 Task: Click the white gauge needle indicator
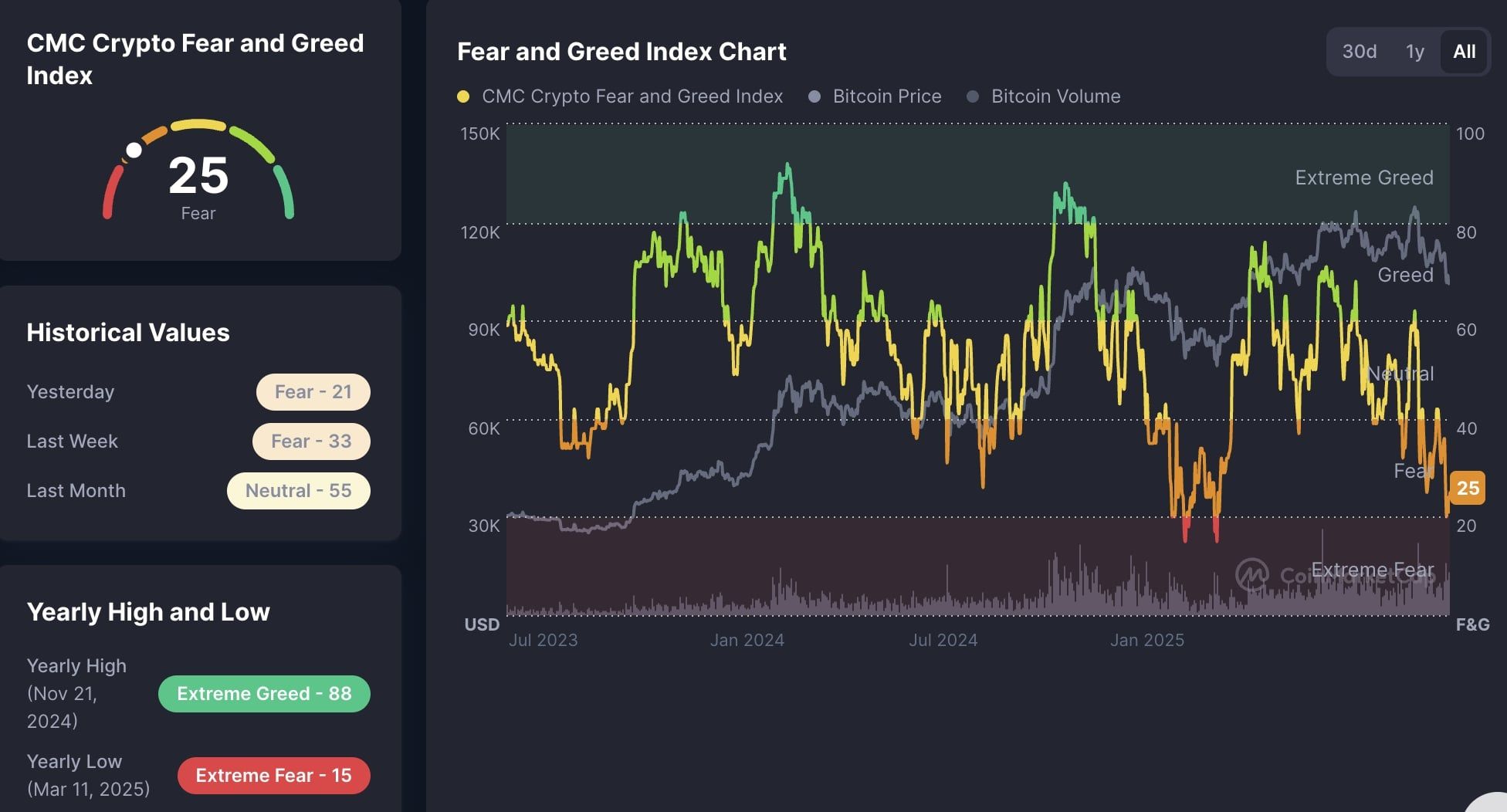coord(134,150)
